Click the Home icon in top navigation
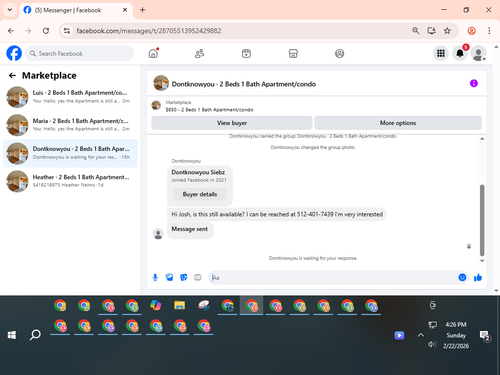The width and height of the screenshot is (500, 375). pyautogui.click(x=153, y=53)
